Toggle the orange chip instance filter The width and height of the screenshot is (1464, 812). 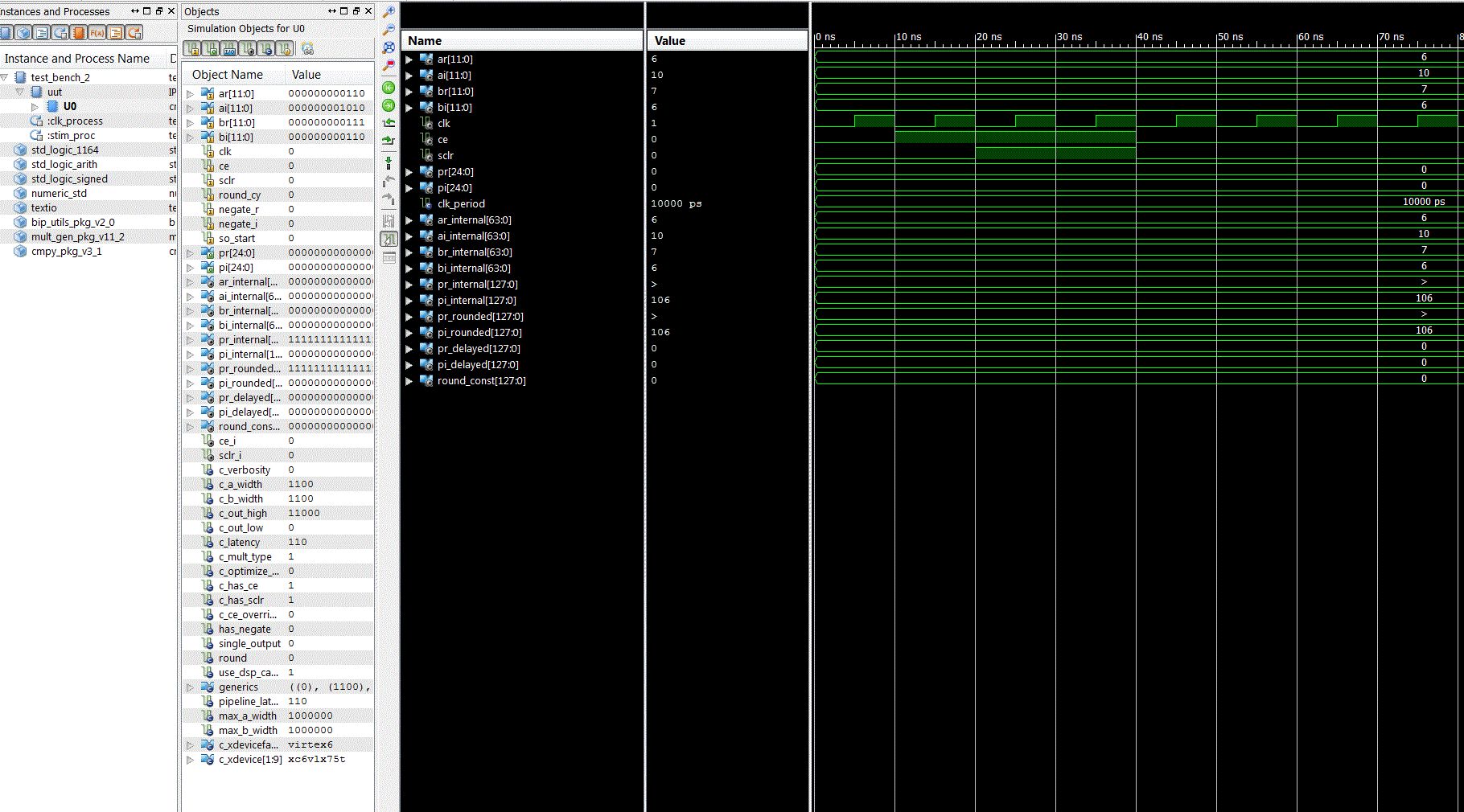tap(79, 33)
